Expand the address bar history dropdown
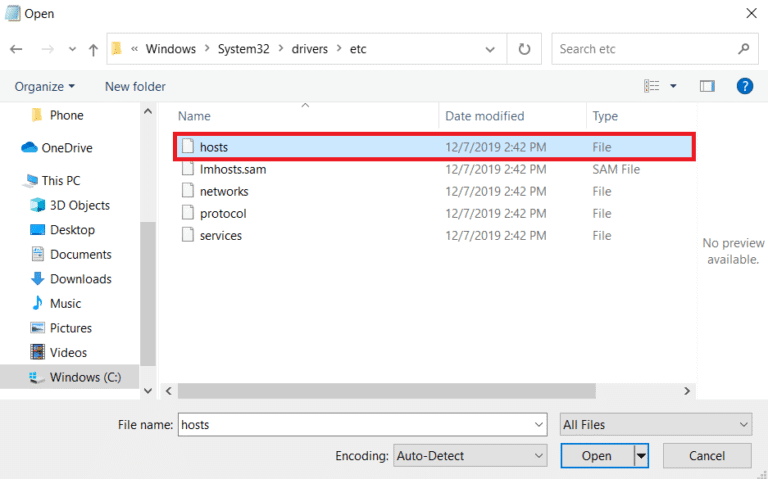This screenshot has width=768, height=479. (x=490, y=48)
